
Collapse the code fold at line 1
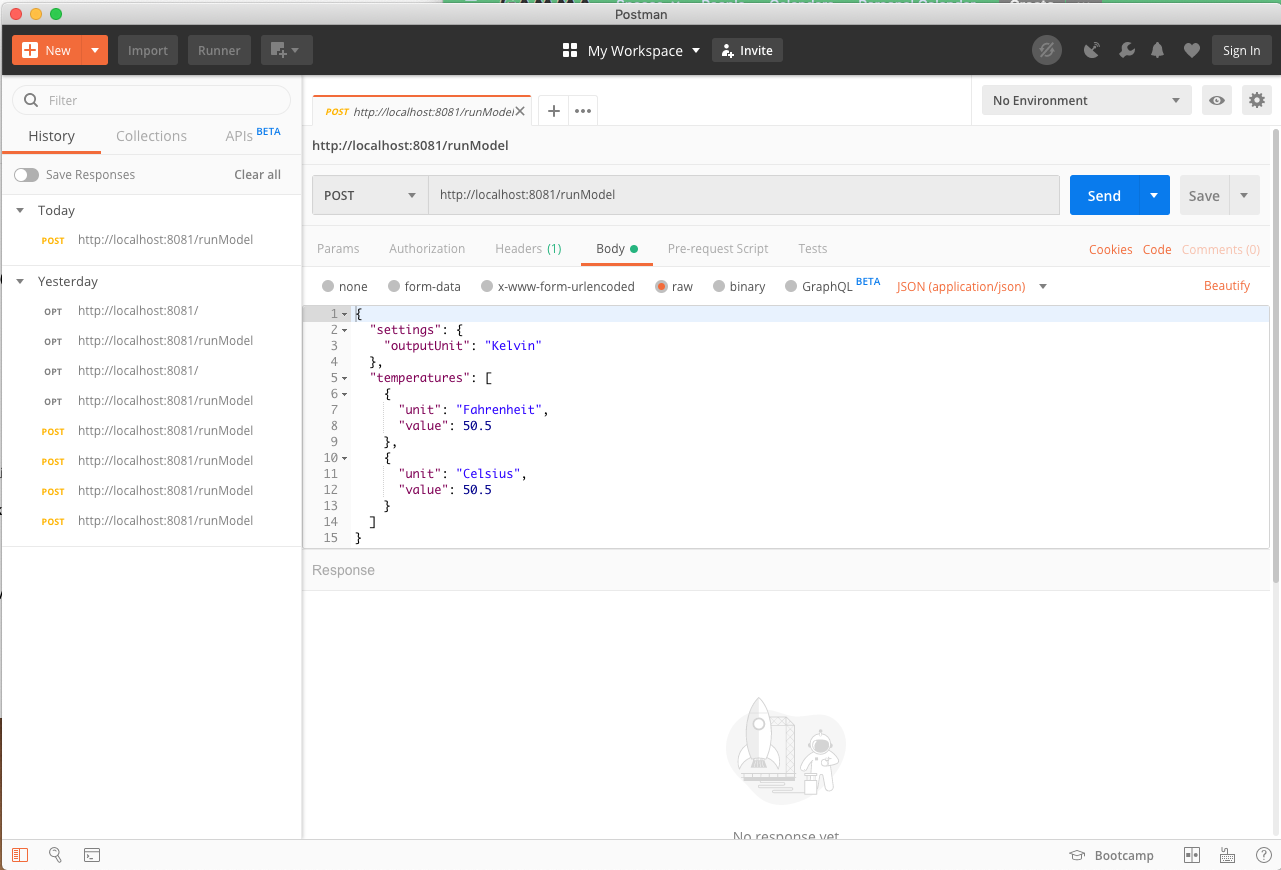pyautogui.click(x=344, y=314)
